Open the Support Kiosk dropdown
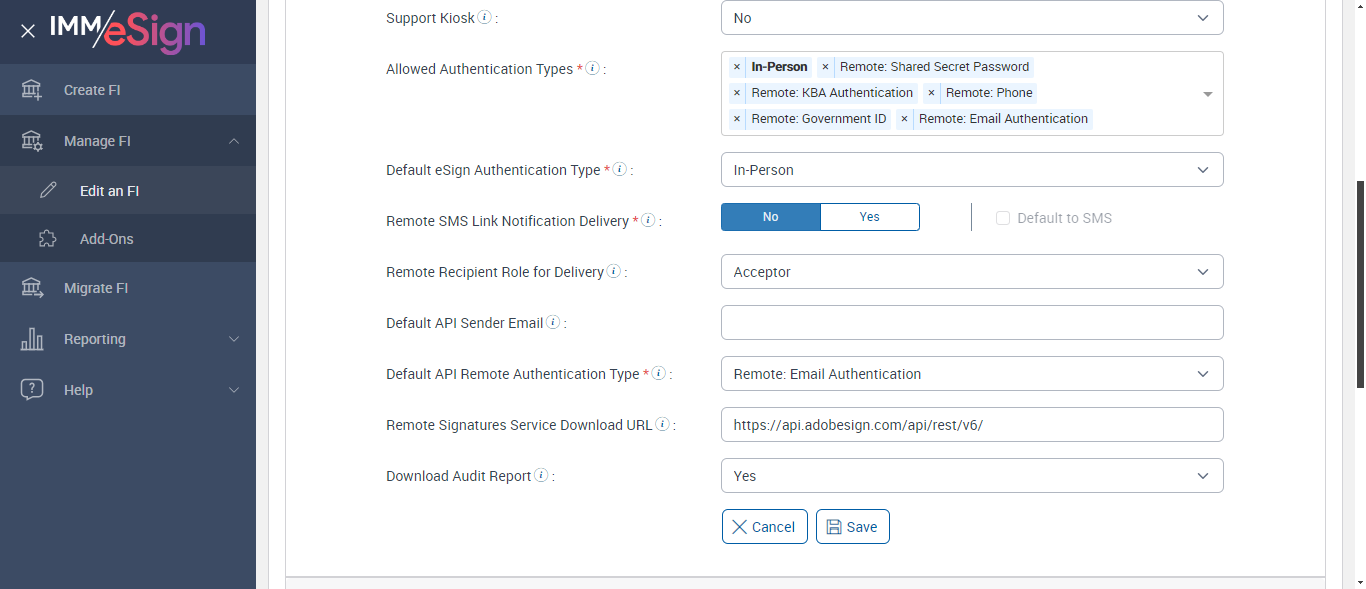This screenshot has height=589, width=1366. (x=971, y=18)
